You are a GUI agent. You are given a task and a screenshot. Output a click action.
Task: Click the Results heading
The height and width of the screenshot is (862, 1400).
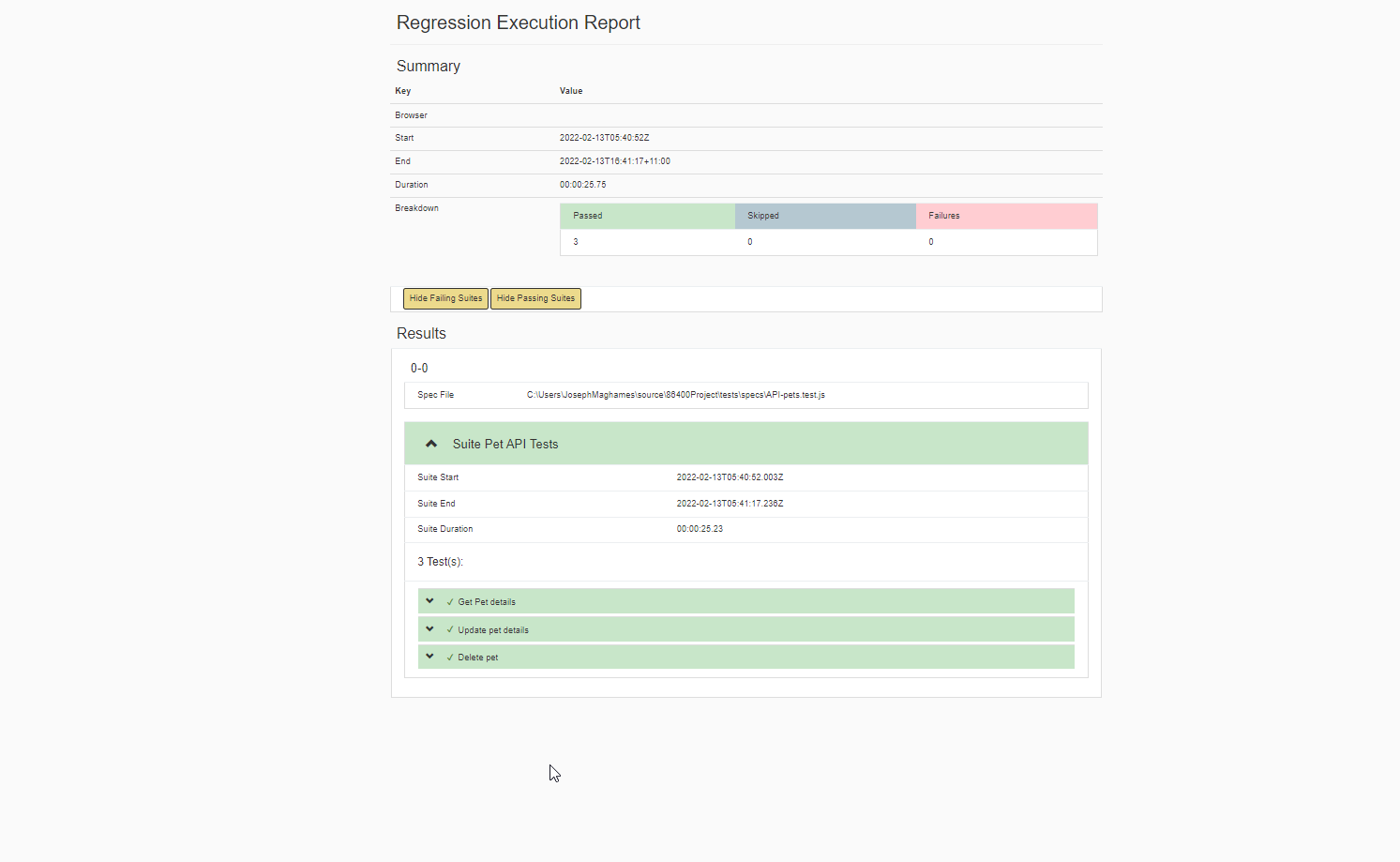pos(421,333)
